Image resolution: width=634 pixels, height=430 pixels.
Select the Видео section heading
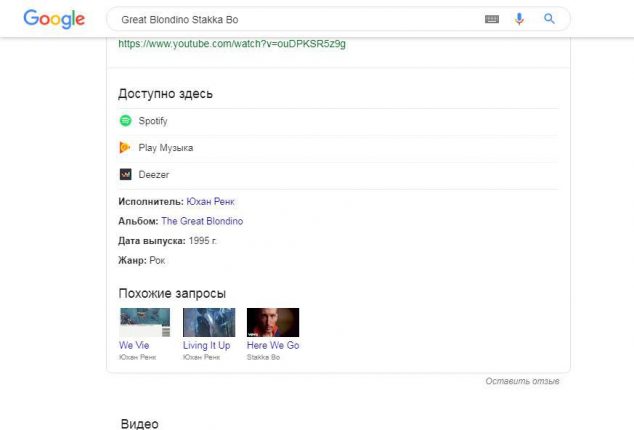point(139,424)
